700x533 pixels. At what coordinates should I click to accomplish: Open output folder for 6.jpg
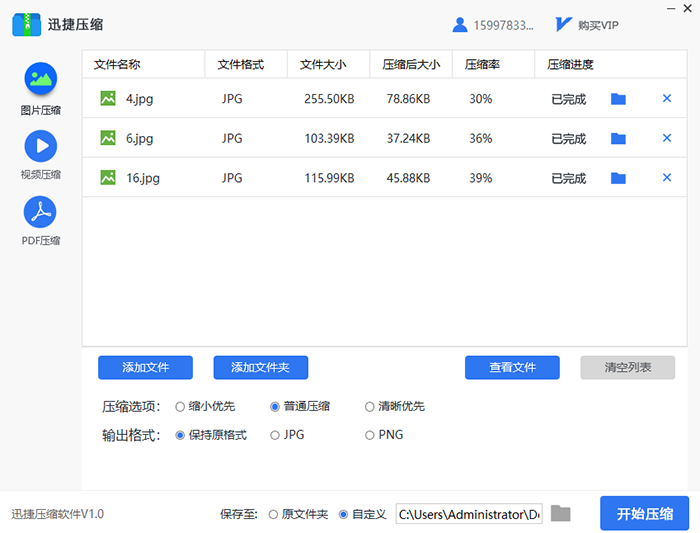[618, 139]
